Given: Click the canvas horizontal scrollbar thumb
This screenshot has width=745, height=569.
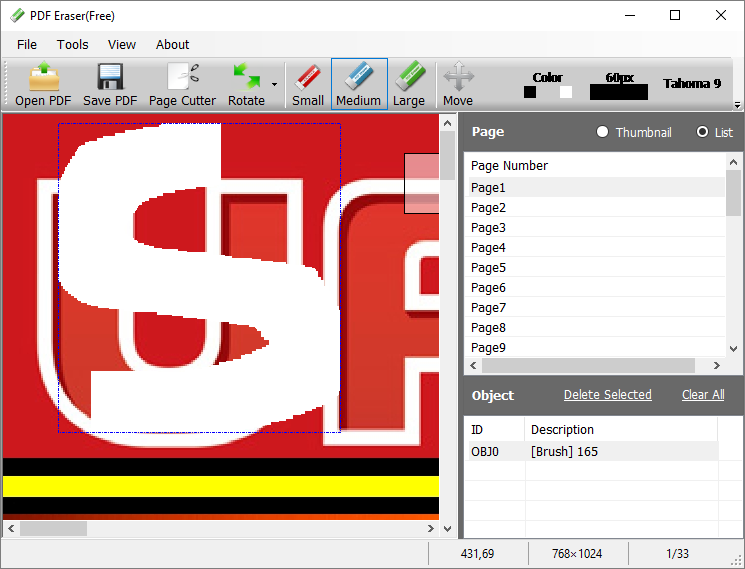Looking at the screenshot, I should click(x=53, y=528).
